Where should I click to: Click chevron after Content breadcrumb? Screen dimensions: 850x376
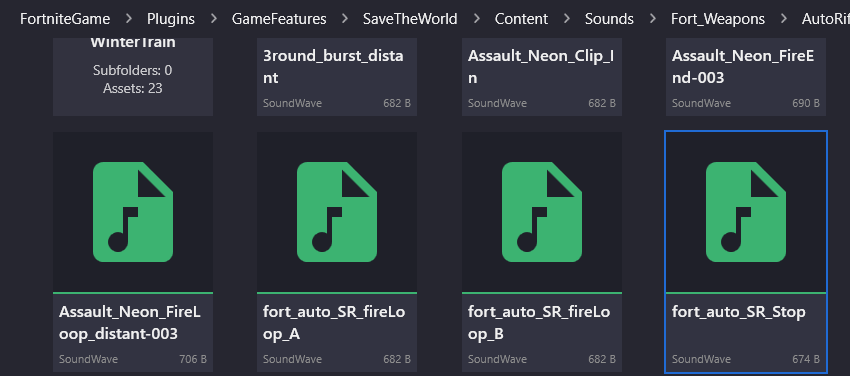click(x=567, y=19)
